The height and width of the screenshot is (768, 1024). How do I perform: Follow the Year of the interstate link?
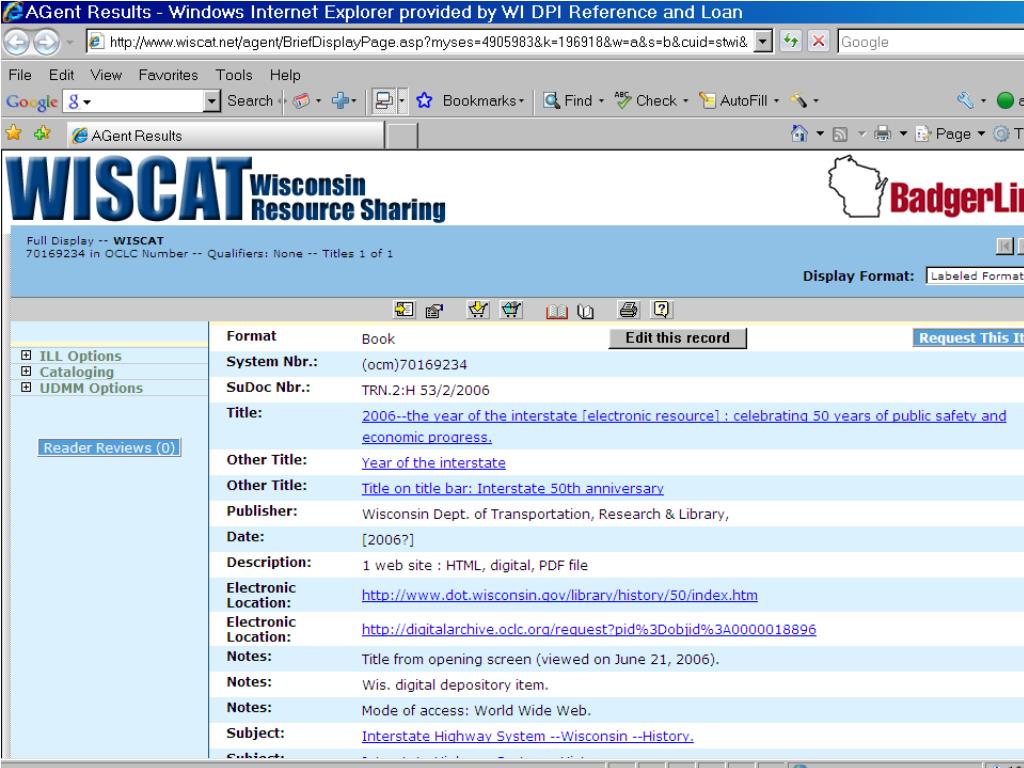[x=434, y=463]
